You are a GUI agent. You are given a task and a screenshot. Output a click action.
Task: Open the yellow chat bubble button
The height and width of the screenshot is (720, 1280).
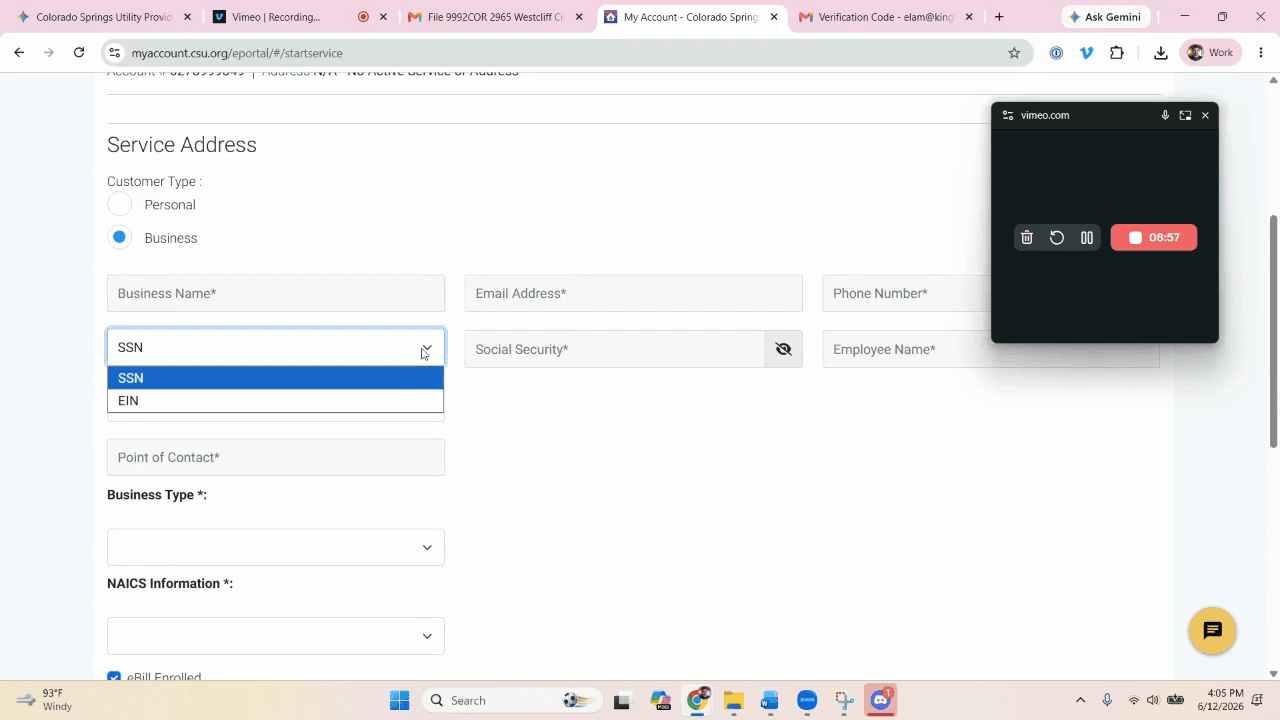(1213, 631)
